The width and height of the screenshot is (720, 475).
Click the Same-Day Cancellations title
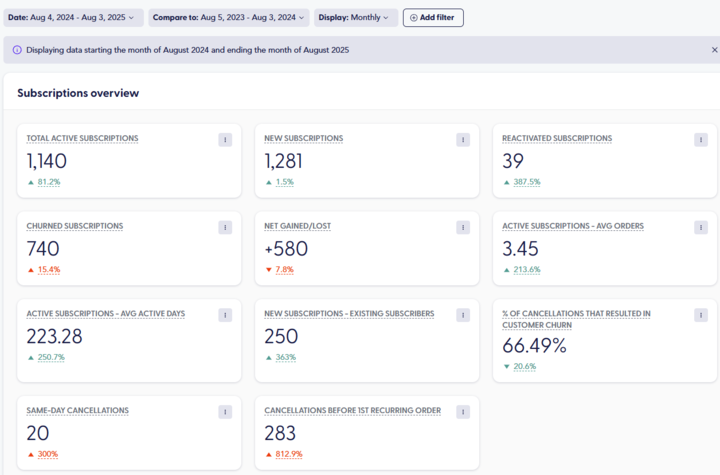click(x=78, y=411)
